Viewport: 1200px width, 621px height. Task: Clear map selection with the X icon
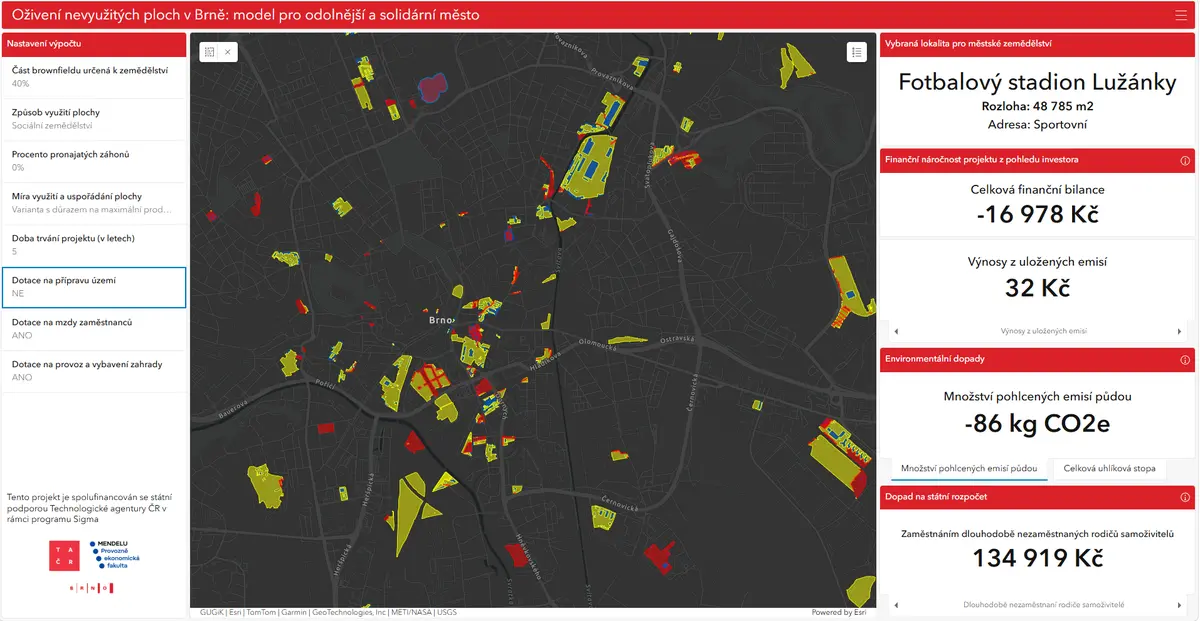point(228,52)
